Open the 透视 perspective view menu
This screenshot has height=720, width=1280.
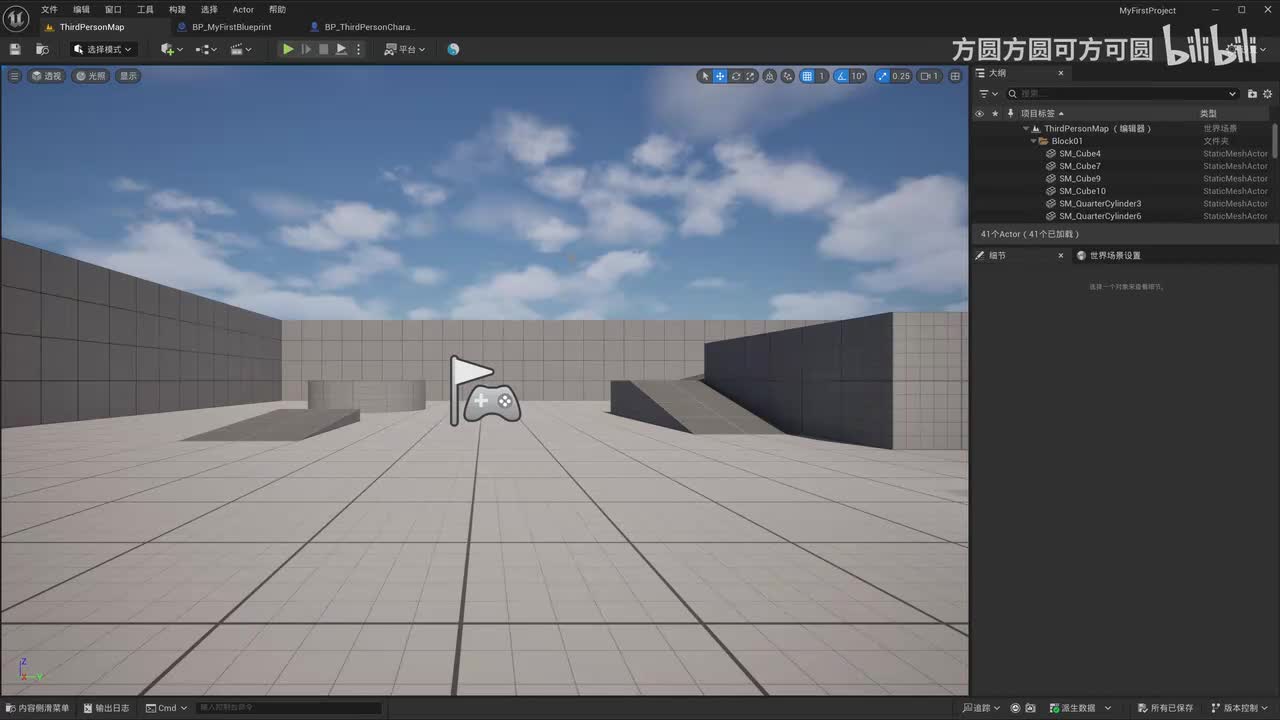[46, 76]
